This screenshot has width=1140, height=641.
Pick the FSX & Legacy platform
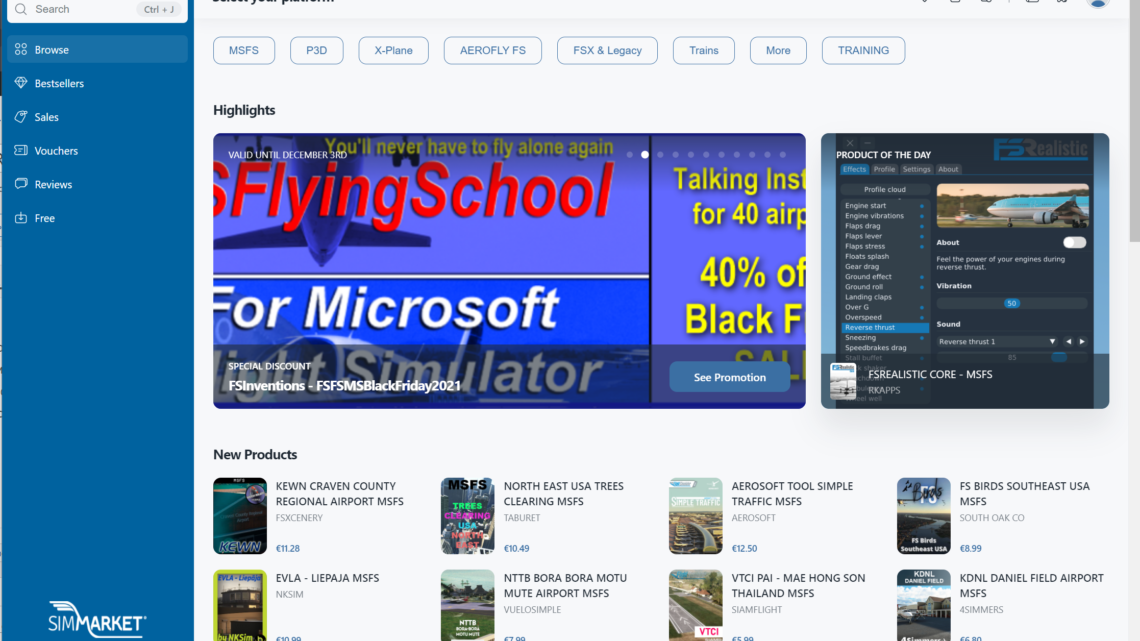click(607, 50)
